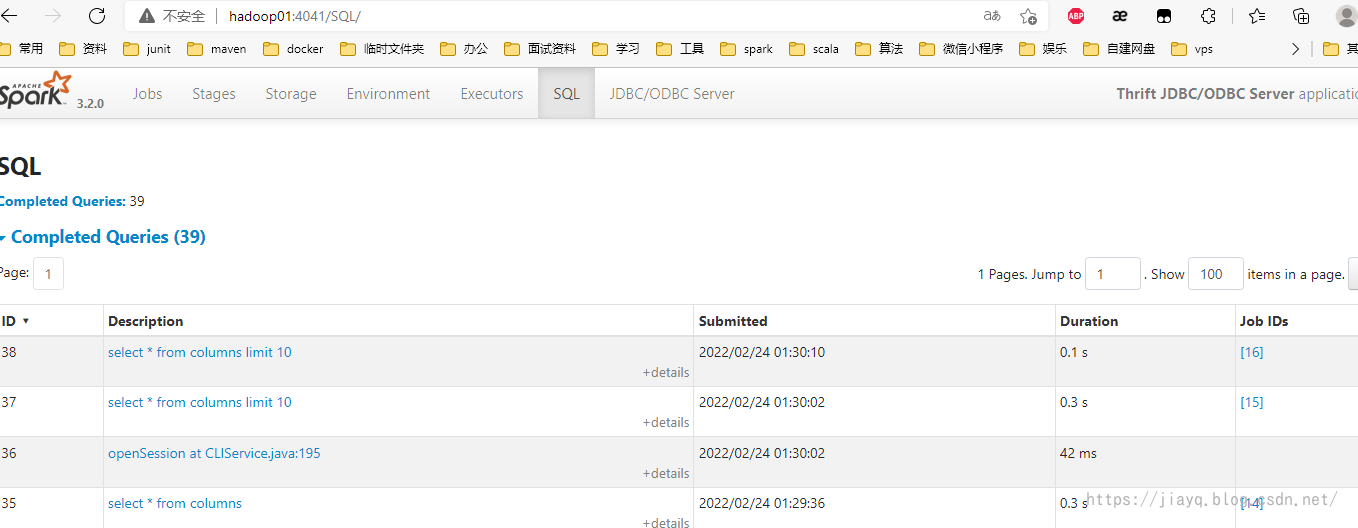Open the maven bookmarks folder
Viewport: 1358px width, 528px height.
(x=216, y=48)
